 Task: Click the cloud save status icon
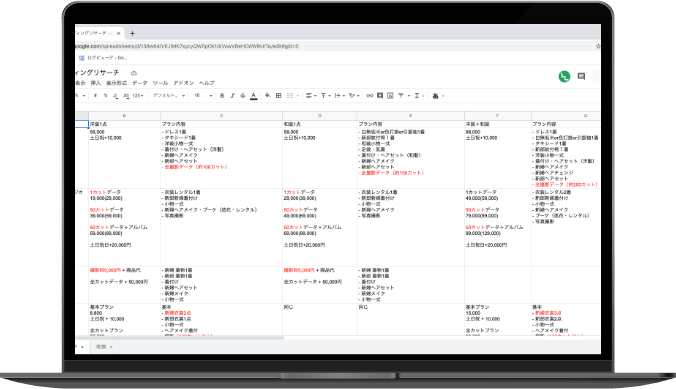coord(134,73)
